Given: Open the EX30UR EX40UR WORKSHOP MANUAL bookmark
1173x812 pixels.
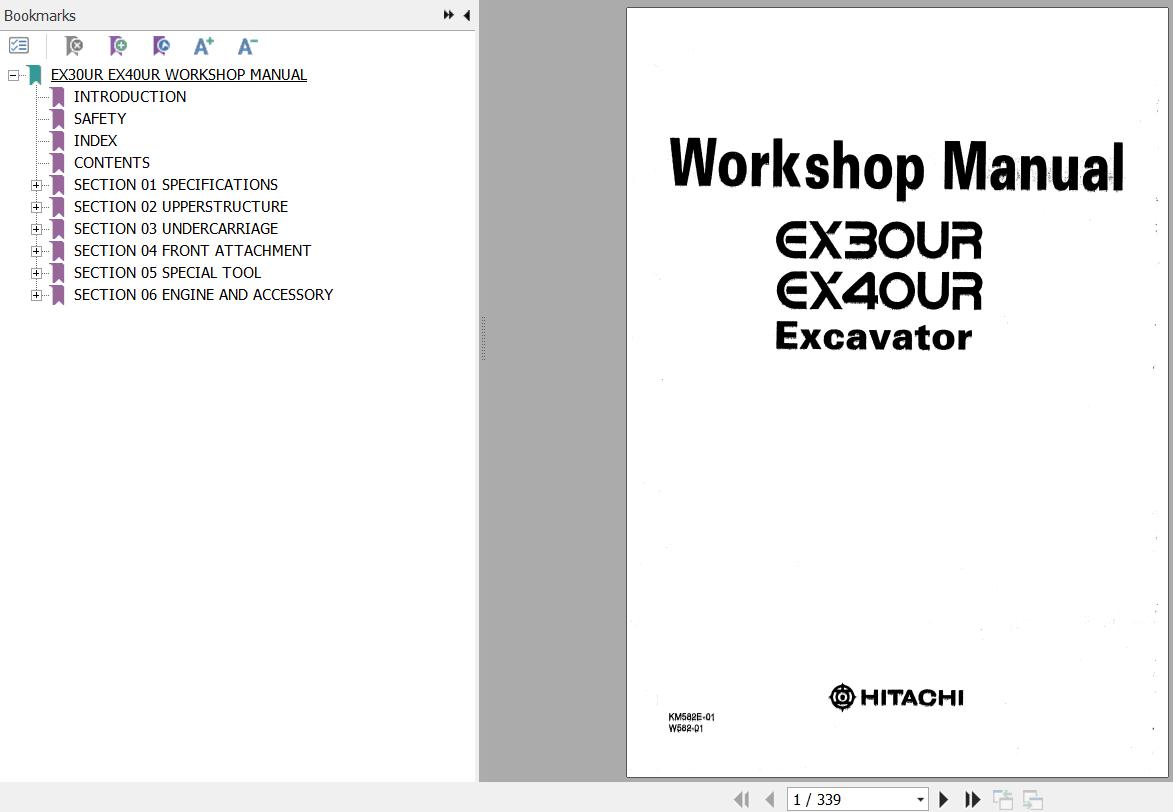Looking at the screenshot, I should pyautogui.click(x=179, y=75).
